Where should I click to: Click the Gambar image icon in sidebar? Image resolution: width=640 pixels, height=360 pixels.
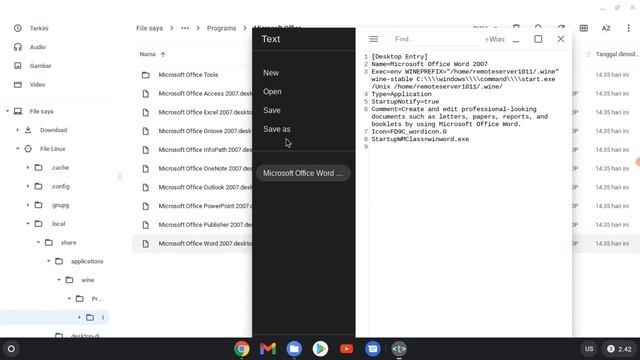coord(18,66)
